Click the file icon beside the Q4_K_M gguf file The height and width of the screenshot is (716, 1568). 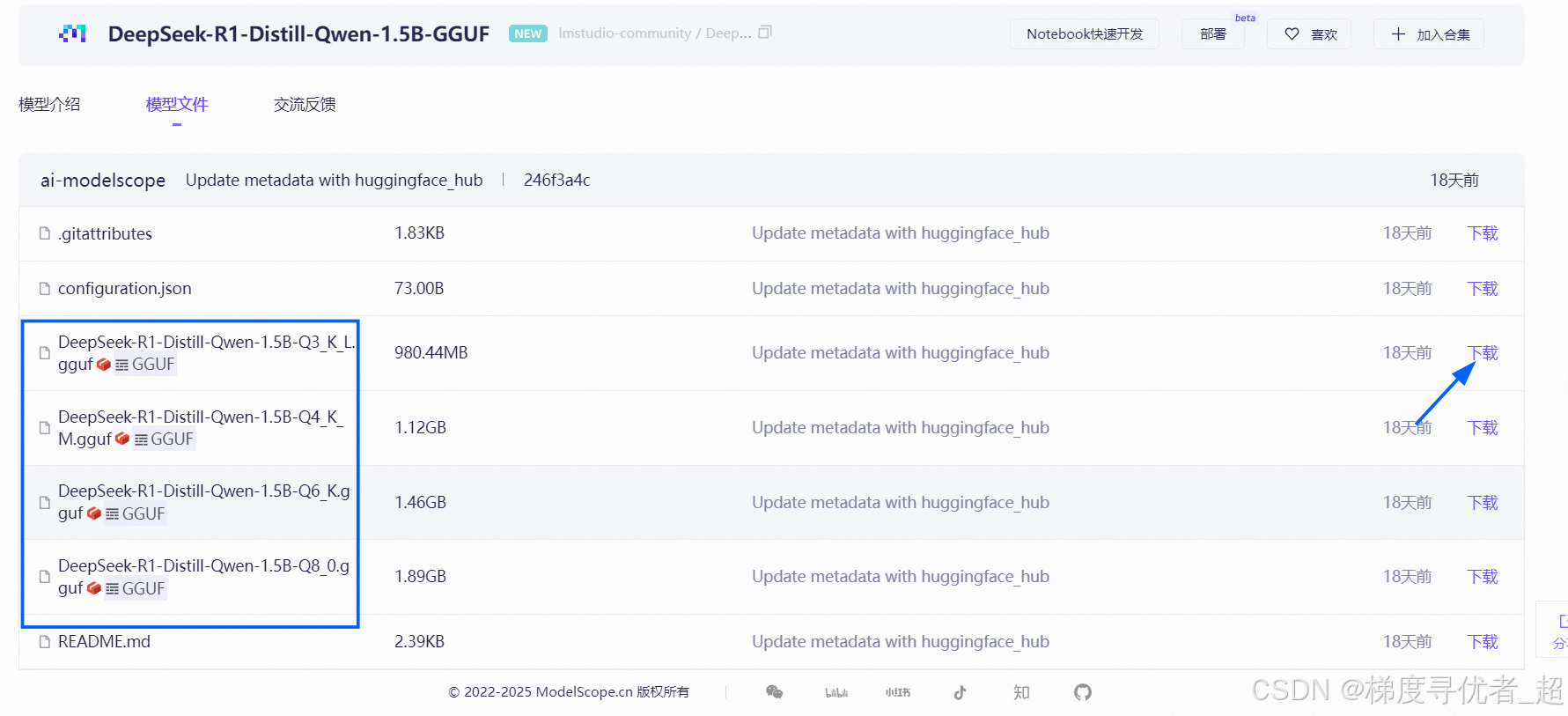(45, 428)
